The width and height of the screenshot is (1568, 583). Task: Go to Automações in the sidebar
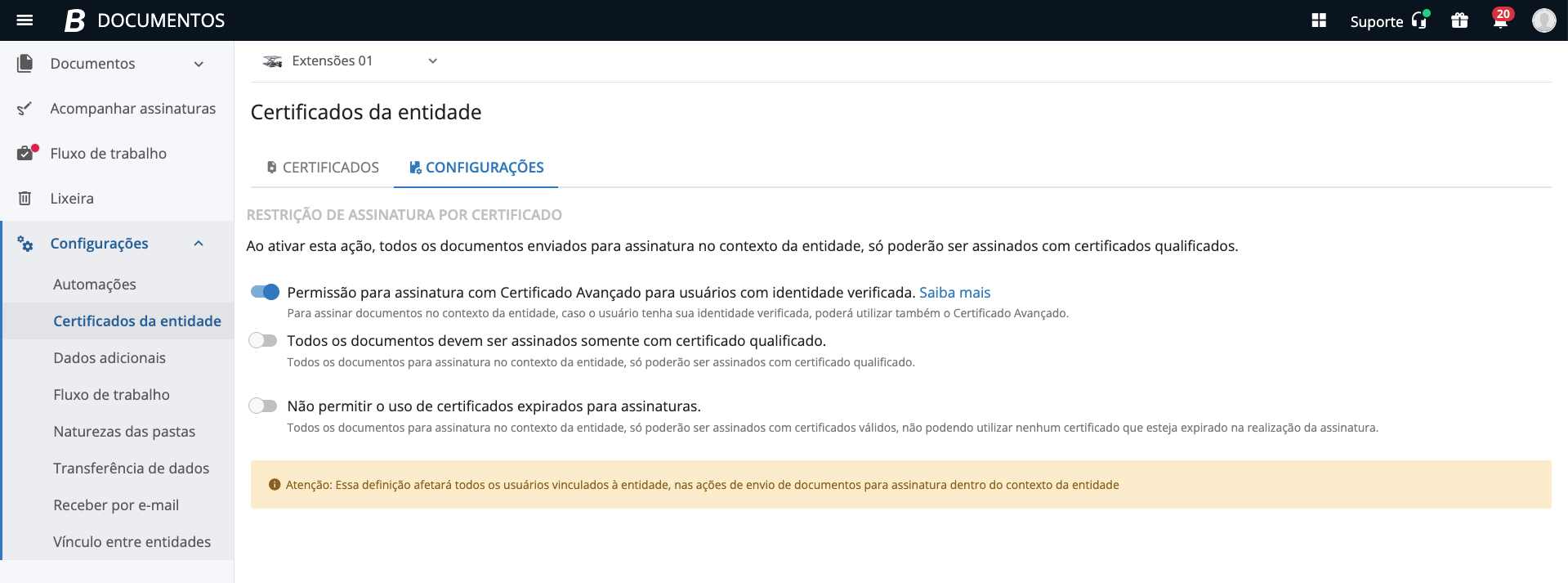click(95, 285)
